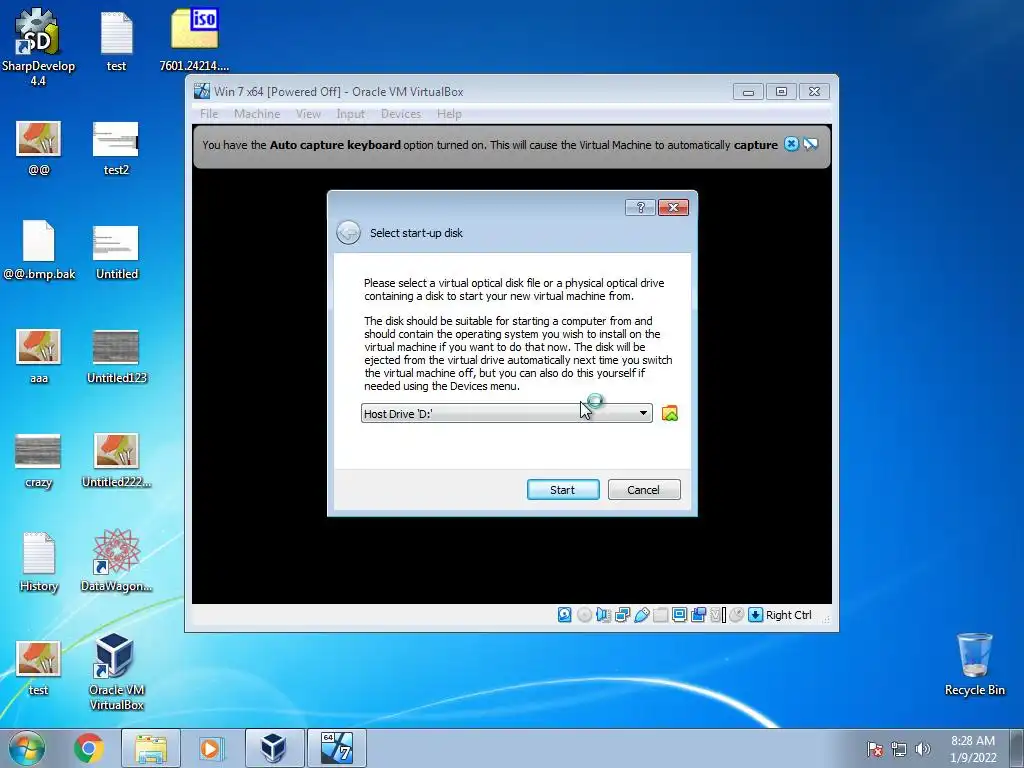The image size is (1024, 768).
Task: Open the Recycle Bin
Action: click(974, 664)
